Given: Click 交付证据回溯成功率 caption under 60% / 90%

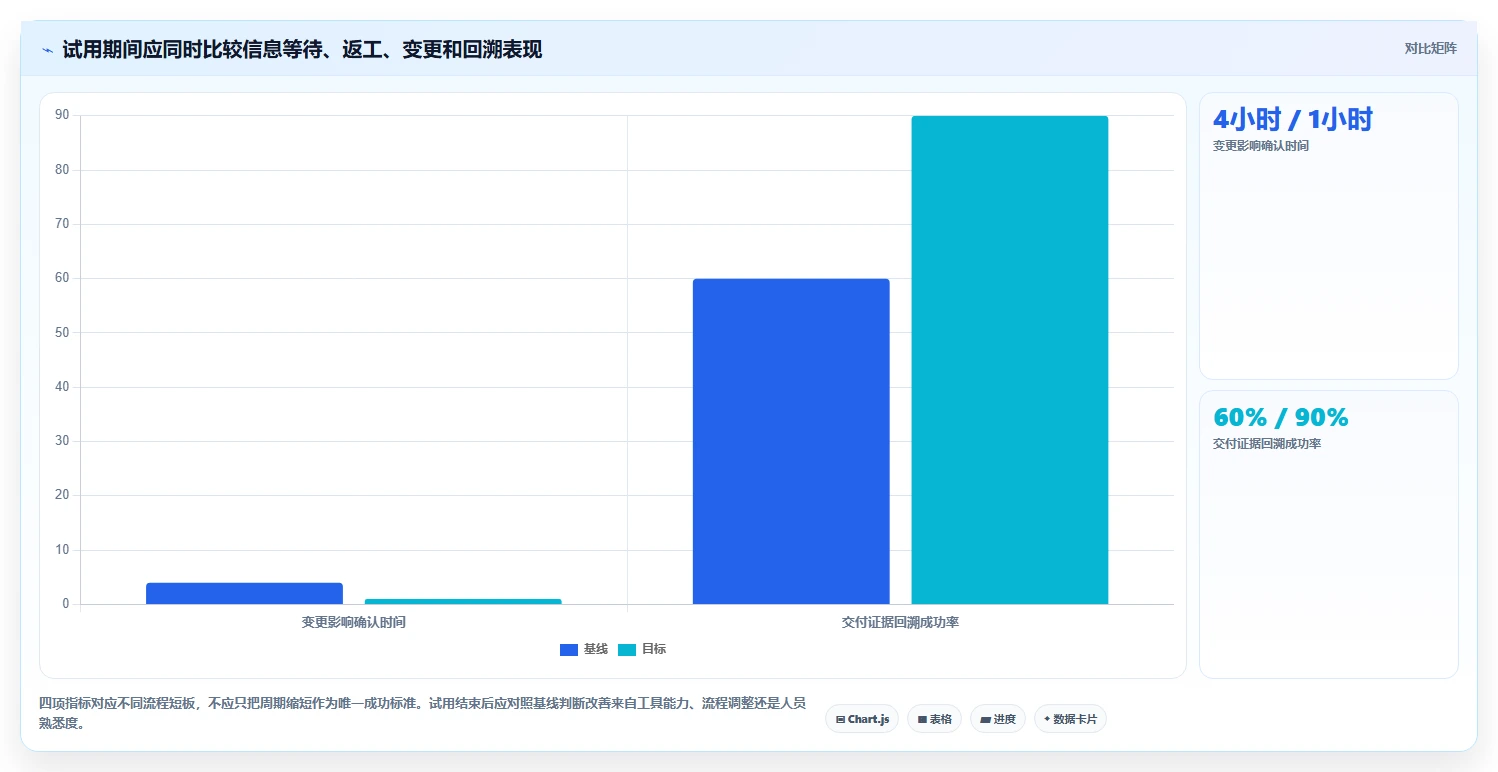Looking at the screenshot, I should [x=1267, y=444].
